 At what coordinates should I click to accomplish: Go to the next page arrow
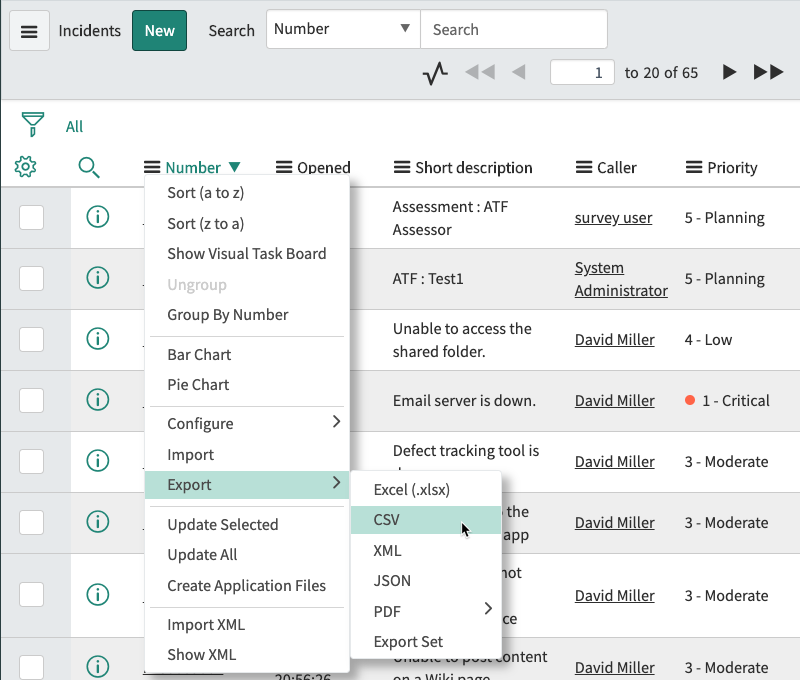coord(730,72)
